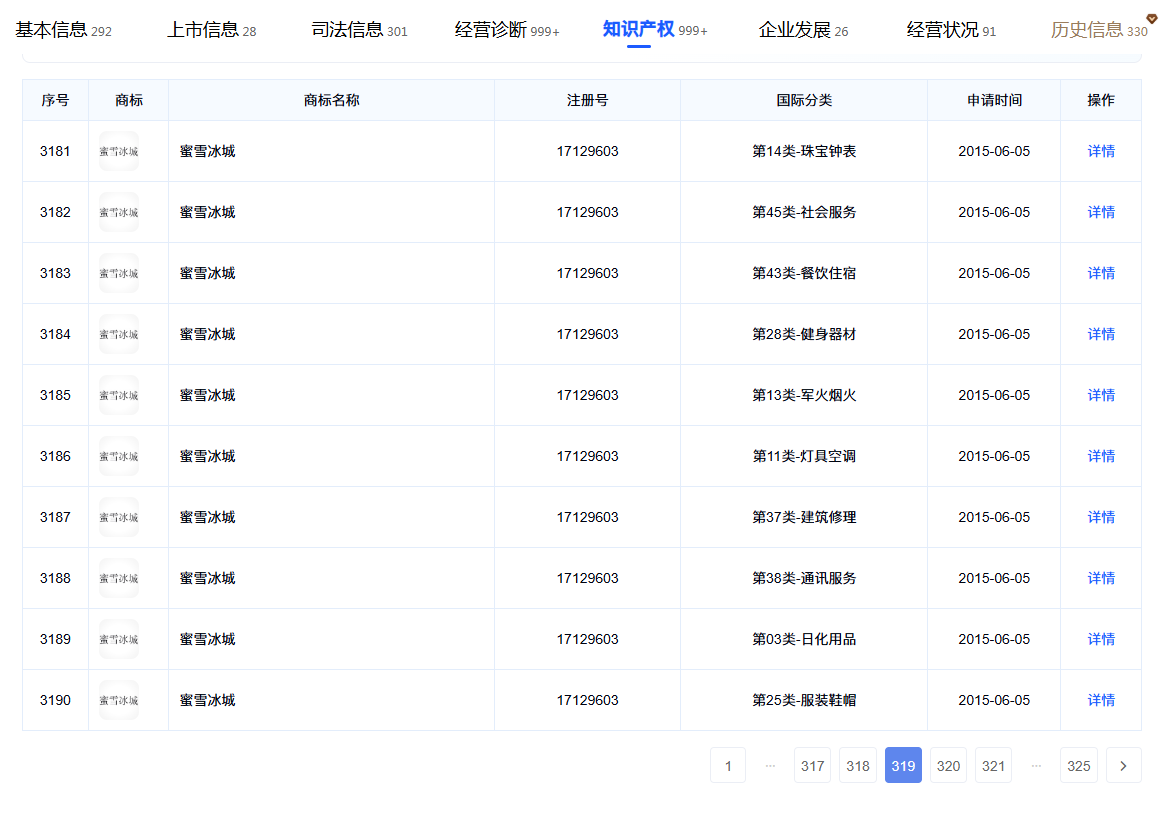Jump to page 321
This screenshot has height=815, width=1171.
(x=993, y=765)
